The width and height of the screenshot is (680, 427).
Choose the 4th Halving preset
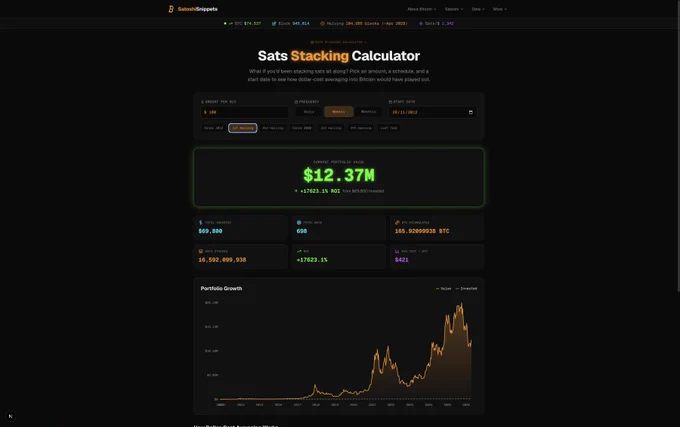(x=361, y=128)
